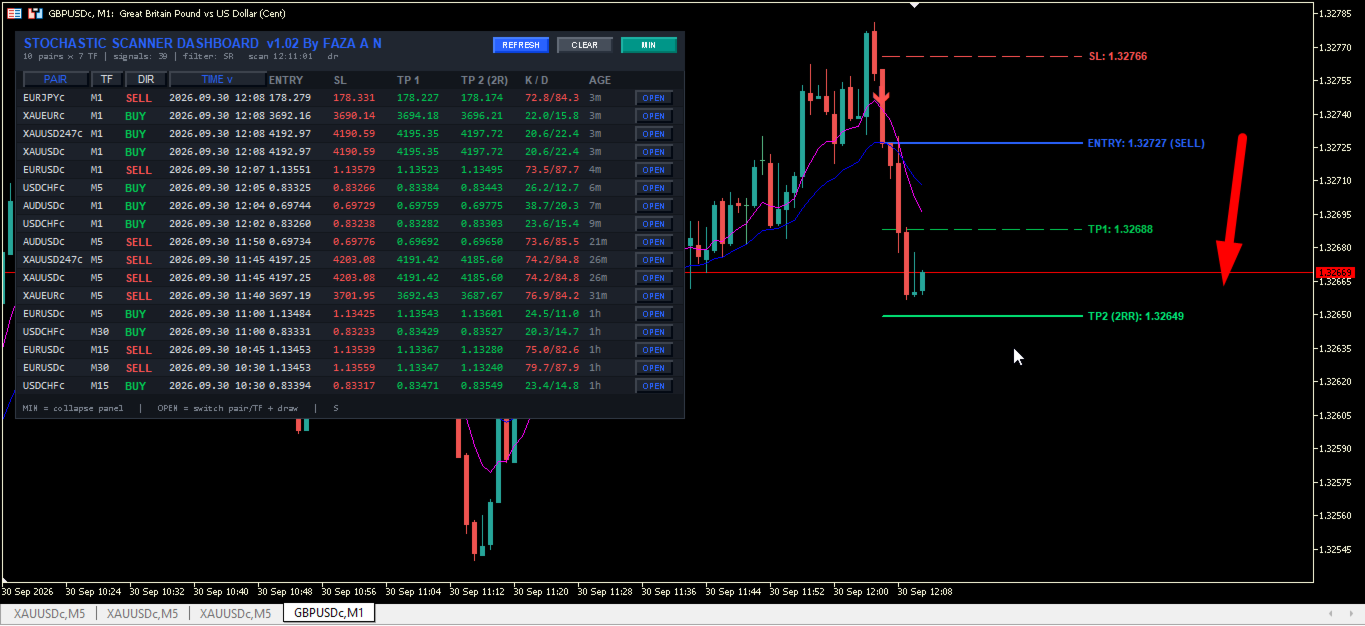Switch to the GBPUSDc,M1 chart tab
Screen dimensions: 1365x626
(x=329, y=613)
